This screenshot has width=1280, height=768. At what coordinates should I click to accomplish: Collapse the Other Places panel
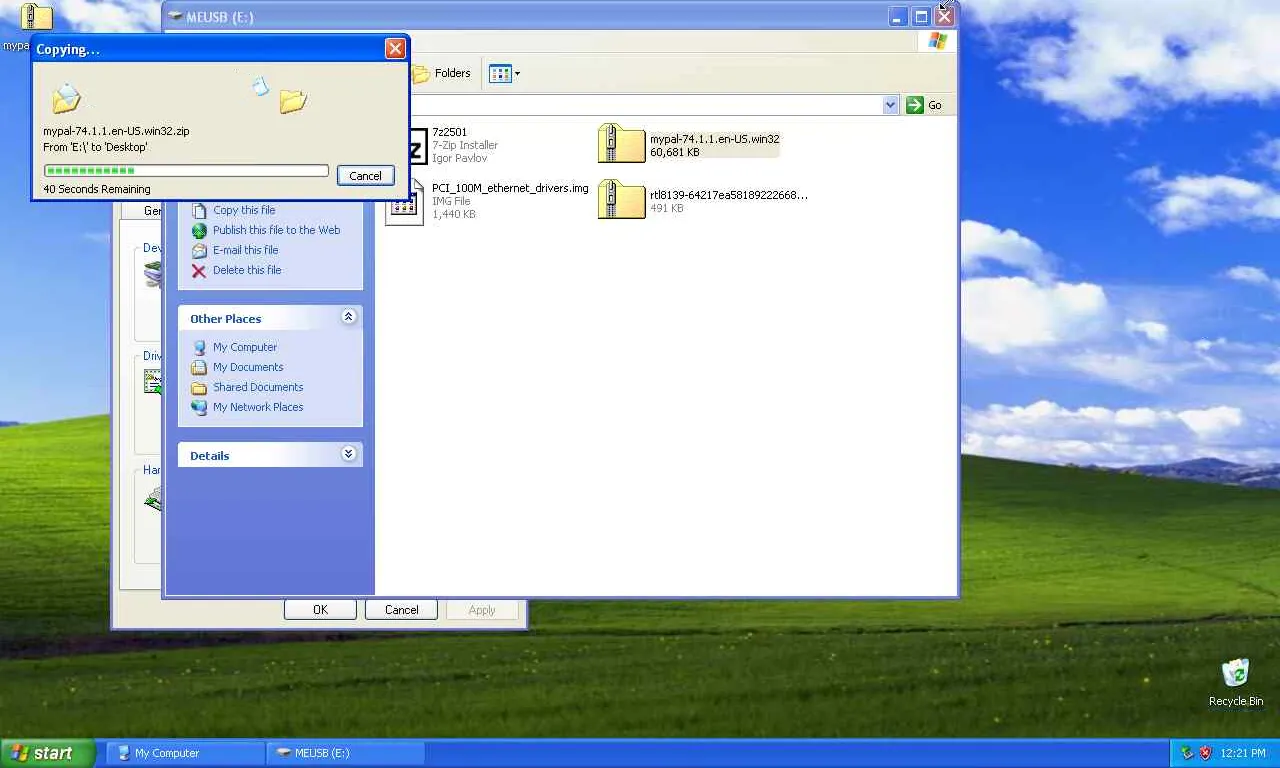[348, 317]
